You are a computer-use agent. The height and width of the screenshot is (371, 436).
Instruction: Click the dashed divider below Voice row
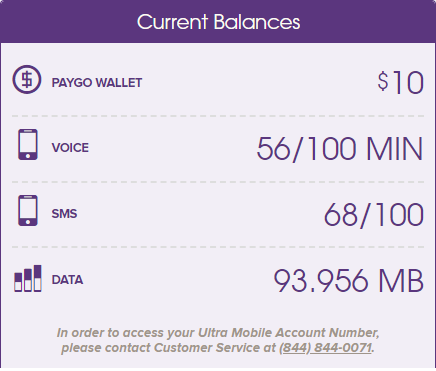tap(218, 182)
